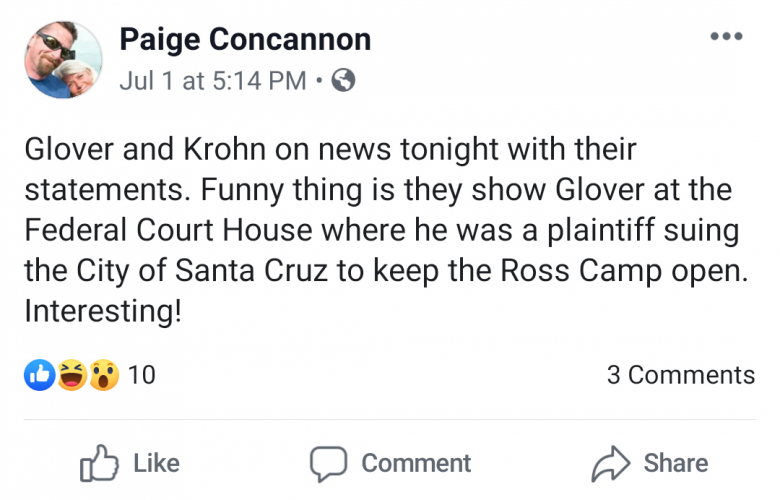Click the surprised Wow reaction emoji
The width and height of the screenshot is (780, 500).
tap(103, 375)
